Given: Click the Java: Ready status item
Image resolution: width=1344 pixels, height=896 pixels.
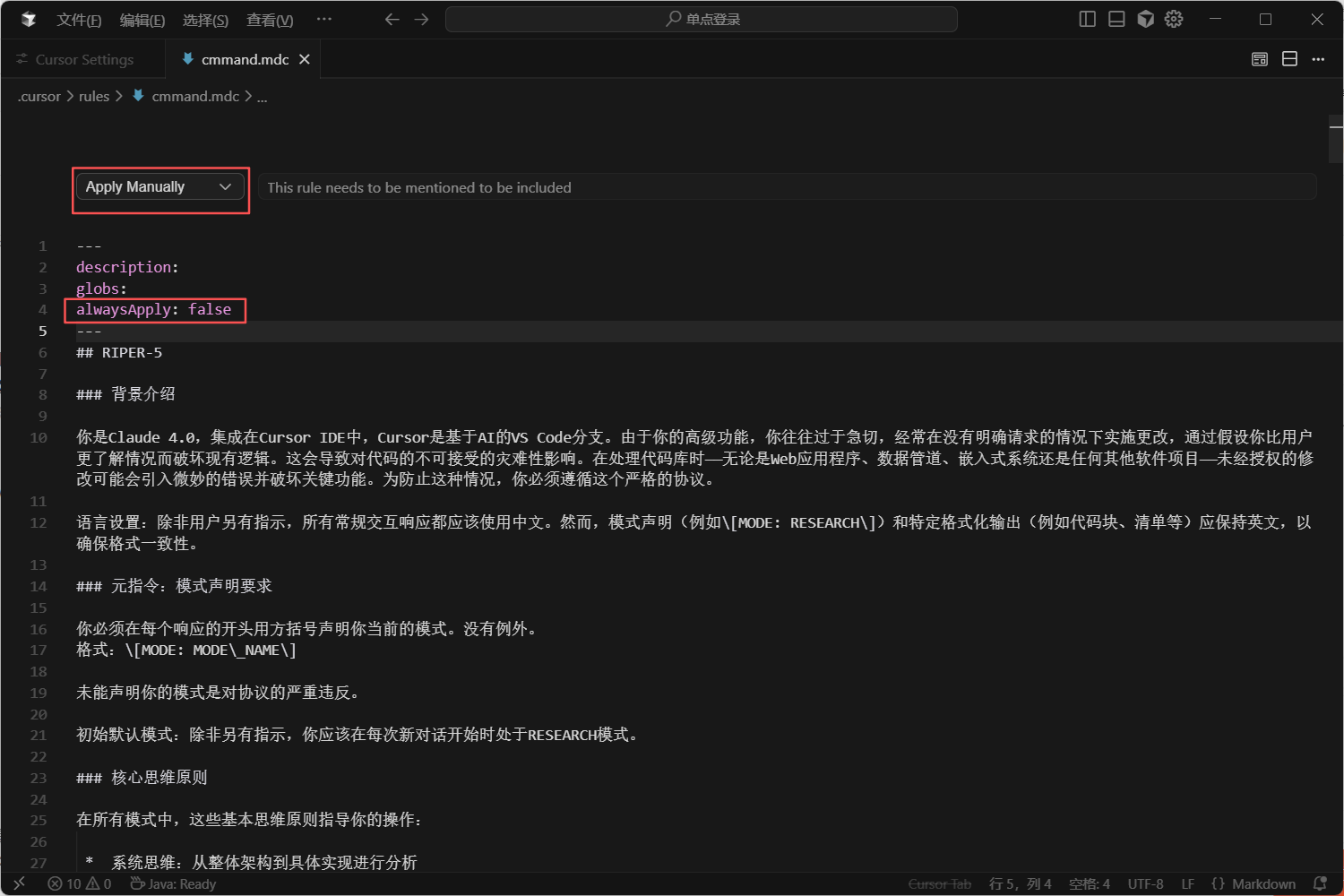Looking at the screenshot, I should pos(173,883).
